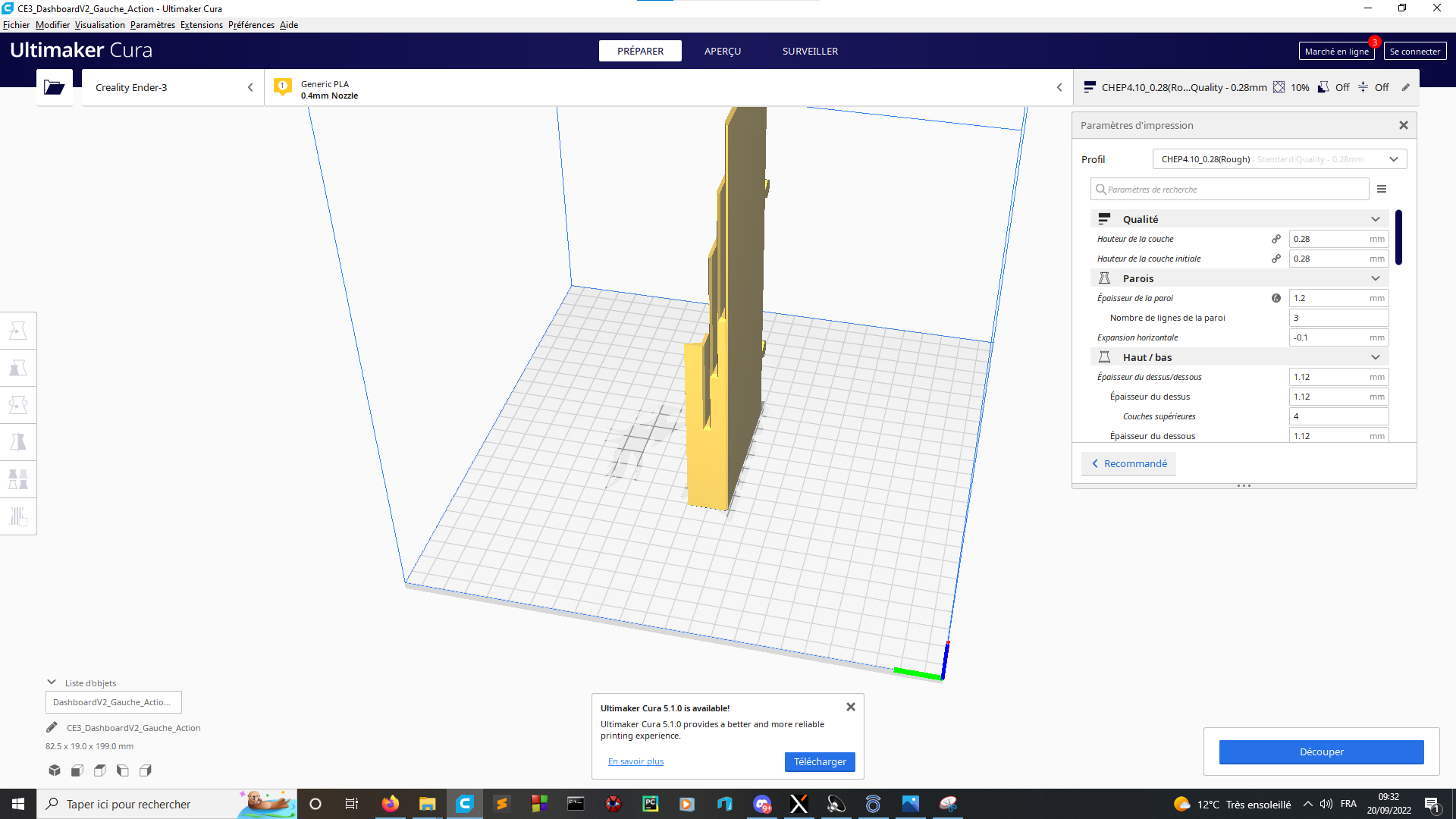Open the Fichier menu
The height and width of the screenshot is (819, 1456).
coord(16,25)
